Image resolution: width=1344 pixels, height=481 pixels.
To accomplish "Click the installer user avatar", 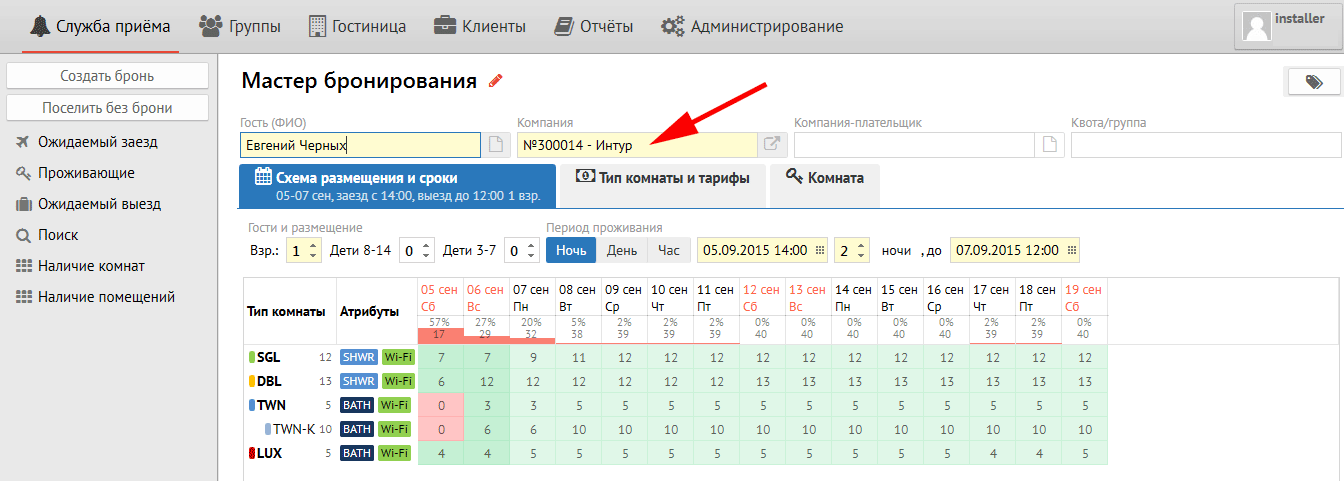I will [1256, 25].
